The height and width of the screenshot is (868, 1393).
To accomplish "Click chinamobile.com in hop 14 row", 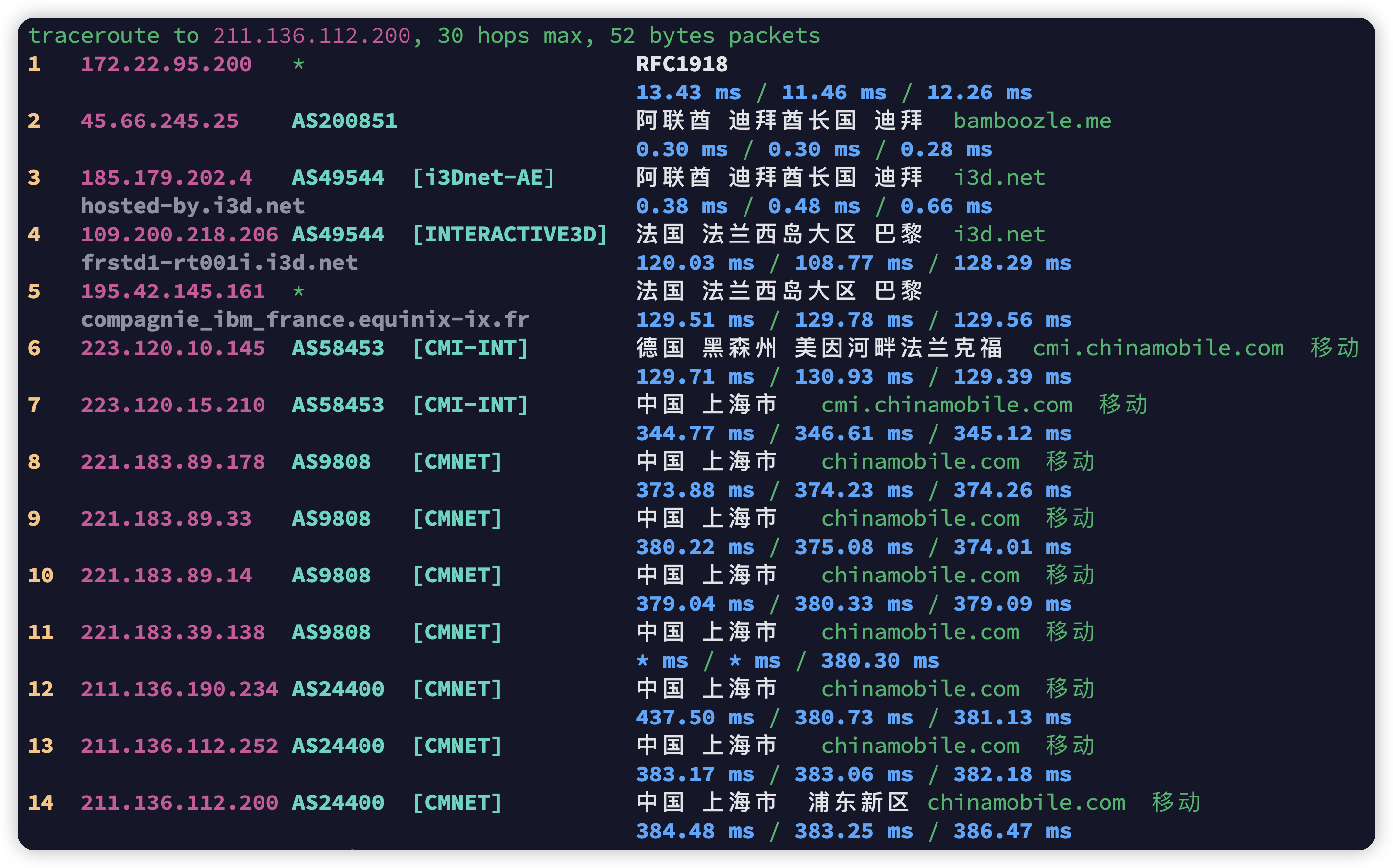I will (x=1026, y=802).
